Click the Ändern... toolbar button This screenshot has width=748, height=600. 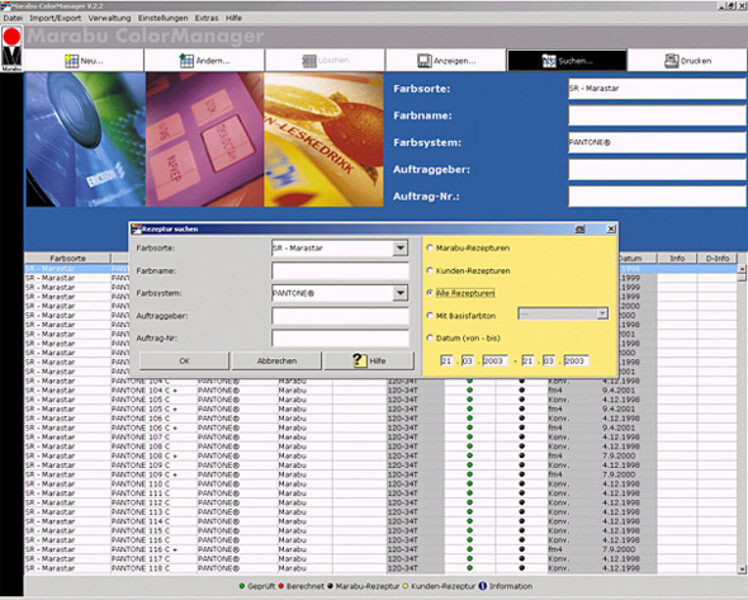point(205,61)
